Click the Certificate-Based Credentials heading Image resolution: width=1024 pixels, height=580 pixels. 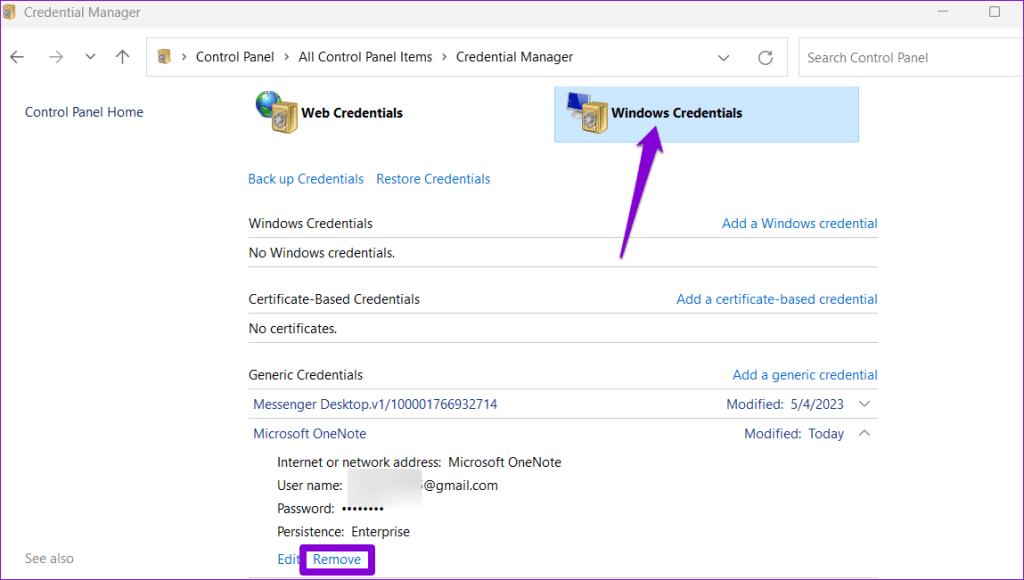[334, 299]
